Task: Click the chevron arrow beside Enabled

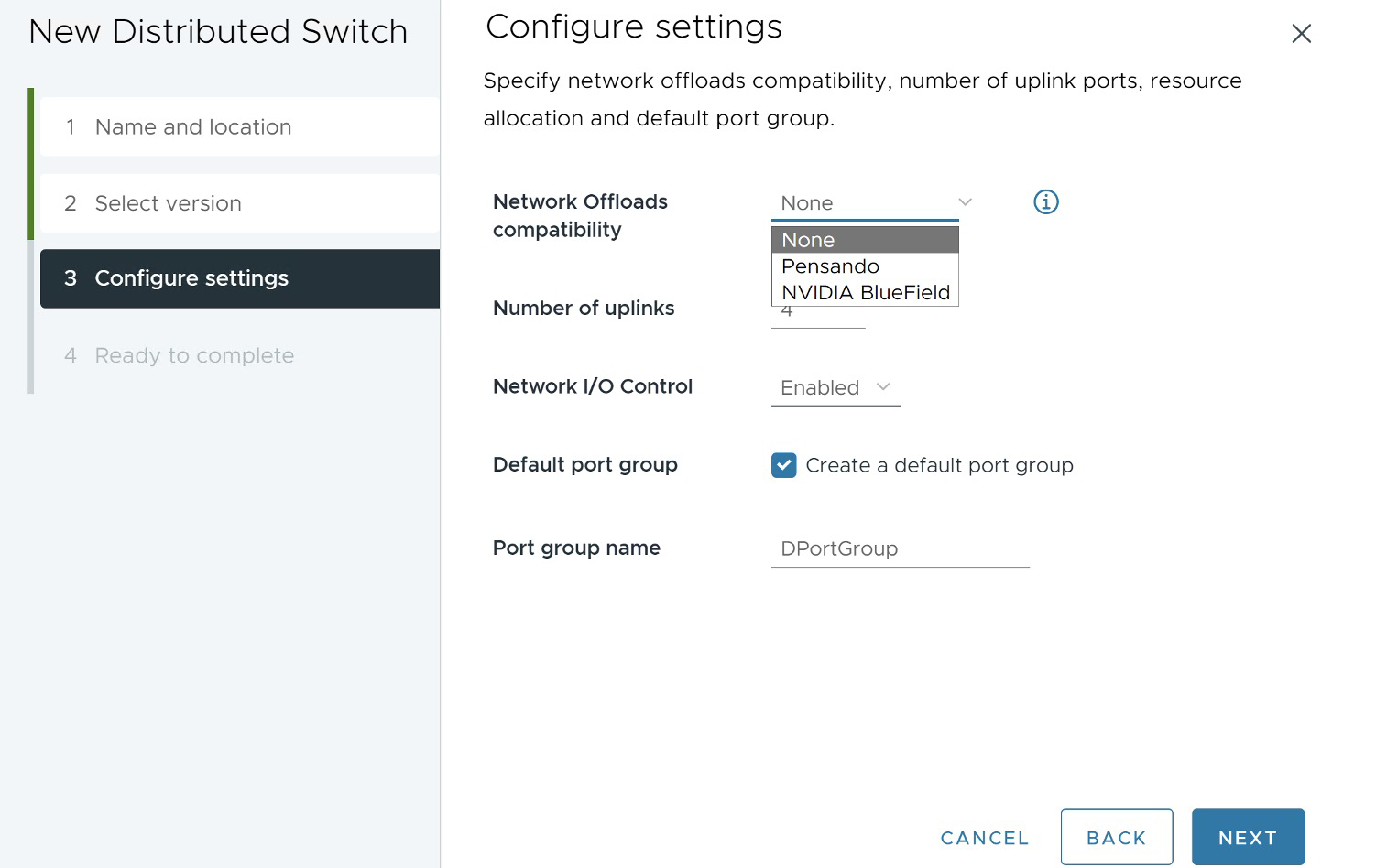Action: [x=883, y=387]
